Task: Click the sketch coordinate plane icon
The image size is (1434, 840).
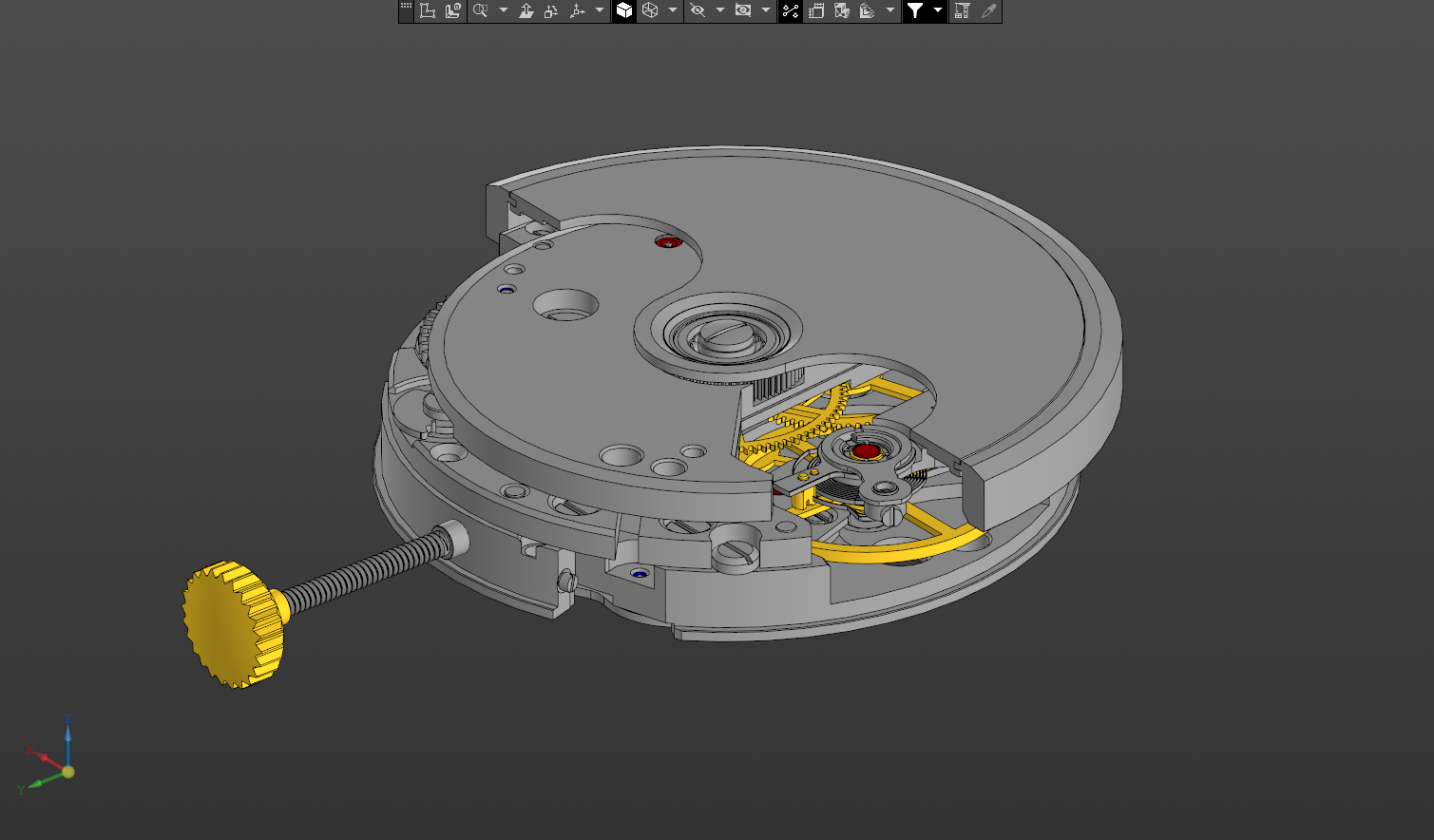Action: pos(428,10)
